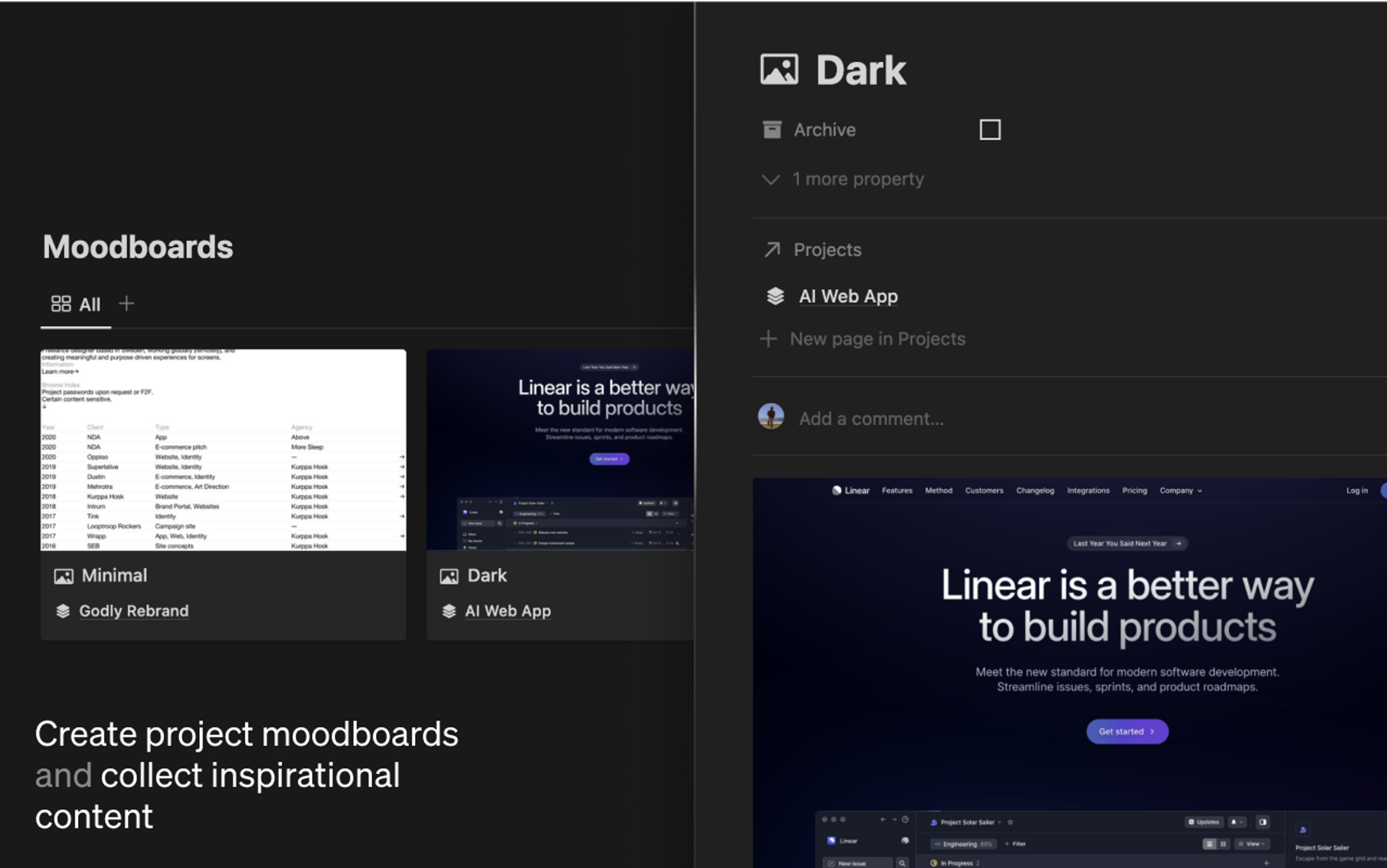Click the Get started button in the large preview
This screenshot has height=868, width=1387.
click(x=1126, y=731)
